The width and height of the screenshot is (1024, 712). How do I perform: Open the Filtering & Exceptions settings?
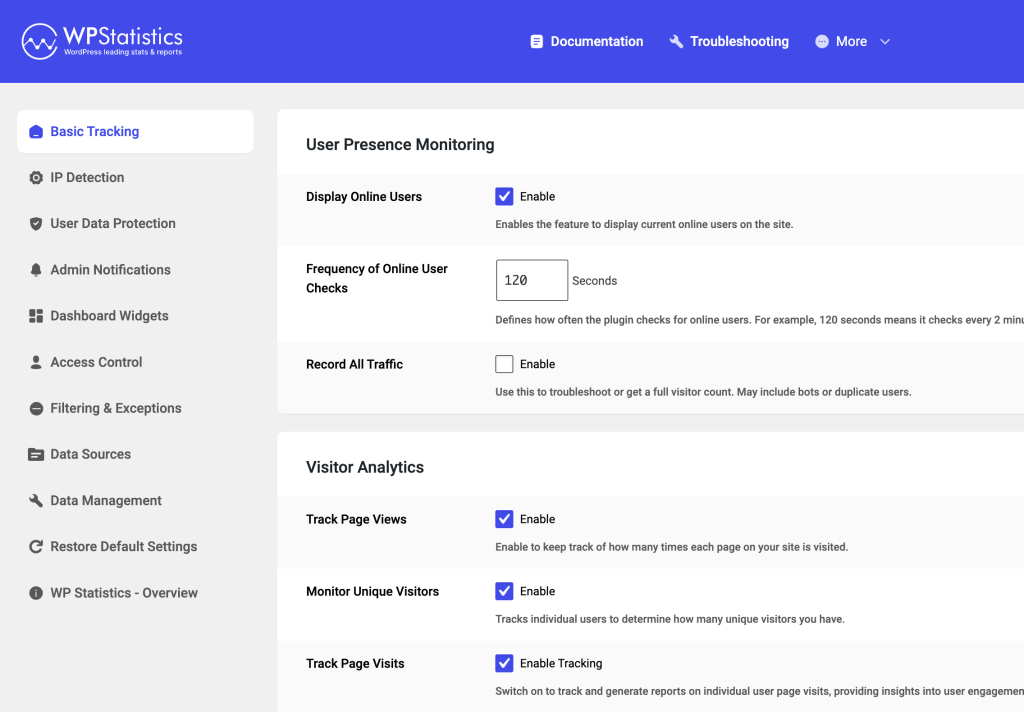coord(115,408)
